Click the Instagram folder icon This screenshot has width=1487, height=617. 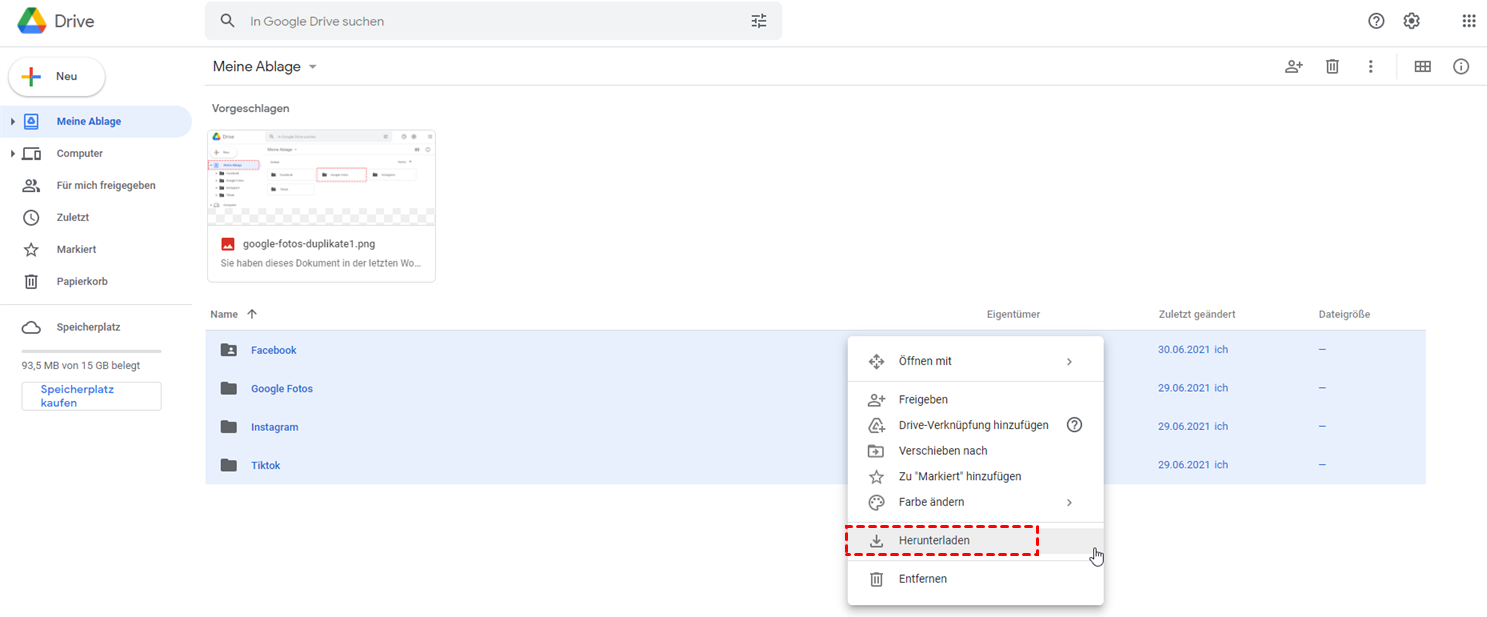(229, 427)
